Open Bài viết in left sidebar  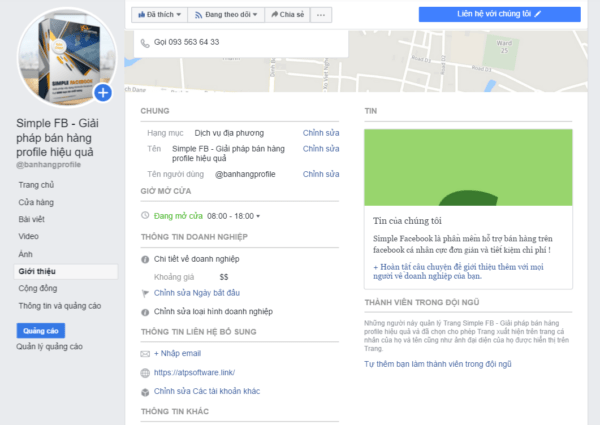31,220
